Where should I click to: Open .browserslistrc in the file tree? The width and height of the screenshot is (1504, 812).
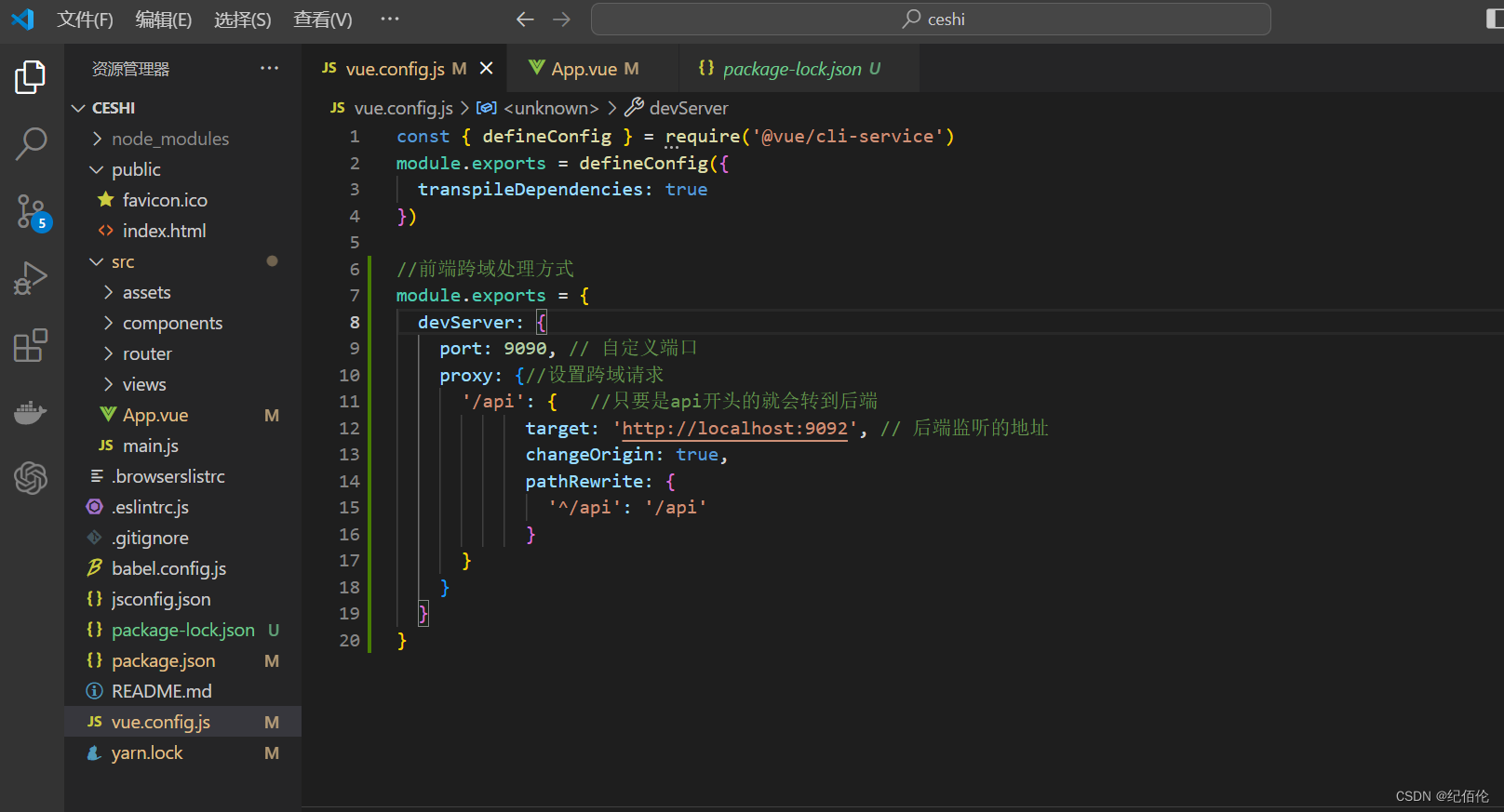click(x=182, y=476)
